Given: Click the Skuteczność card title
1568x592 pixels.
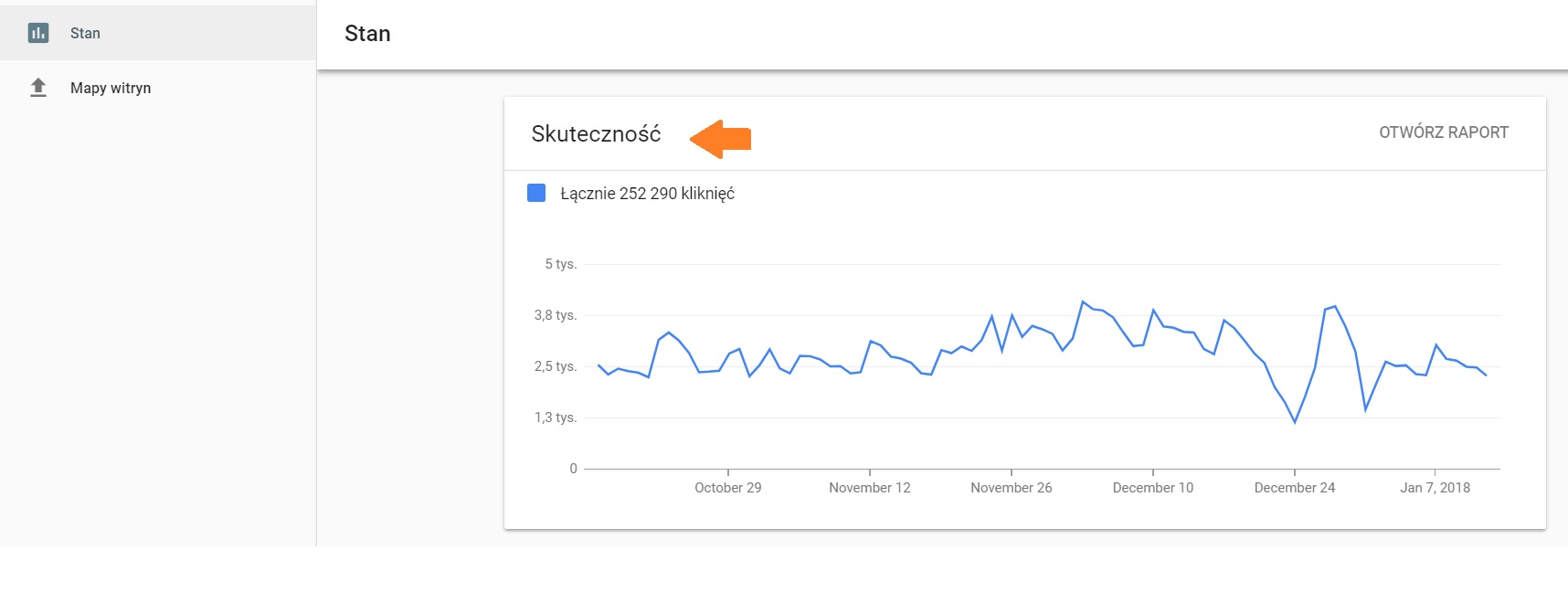Looking at the screenshot, I should click(x=596, y=134).
